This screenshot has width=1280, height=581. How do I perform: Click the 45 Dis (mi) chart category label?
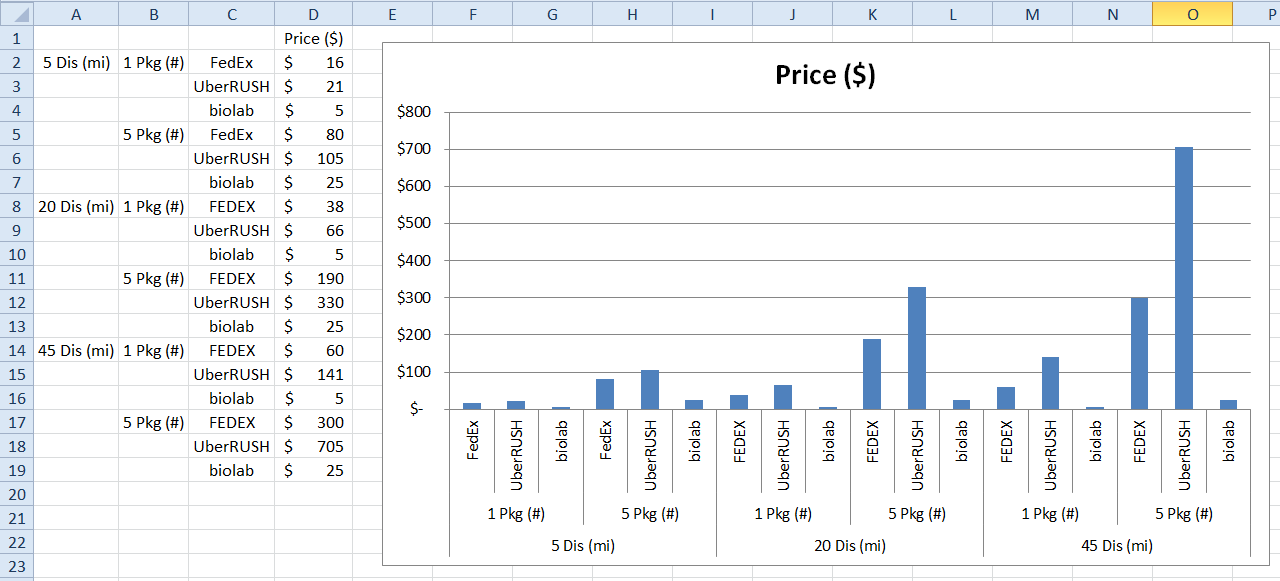click(x=1117, y=546)
